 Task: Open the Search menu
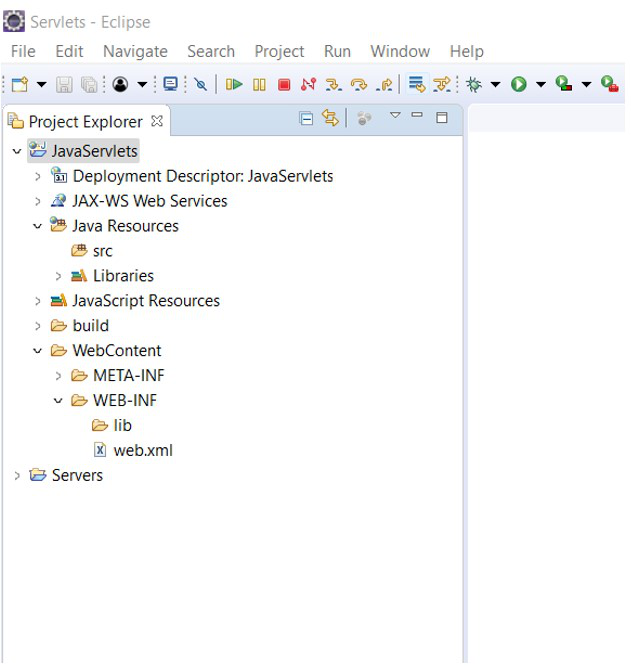(211, 51)
